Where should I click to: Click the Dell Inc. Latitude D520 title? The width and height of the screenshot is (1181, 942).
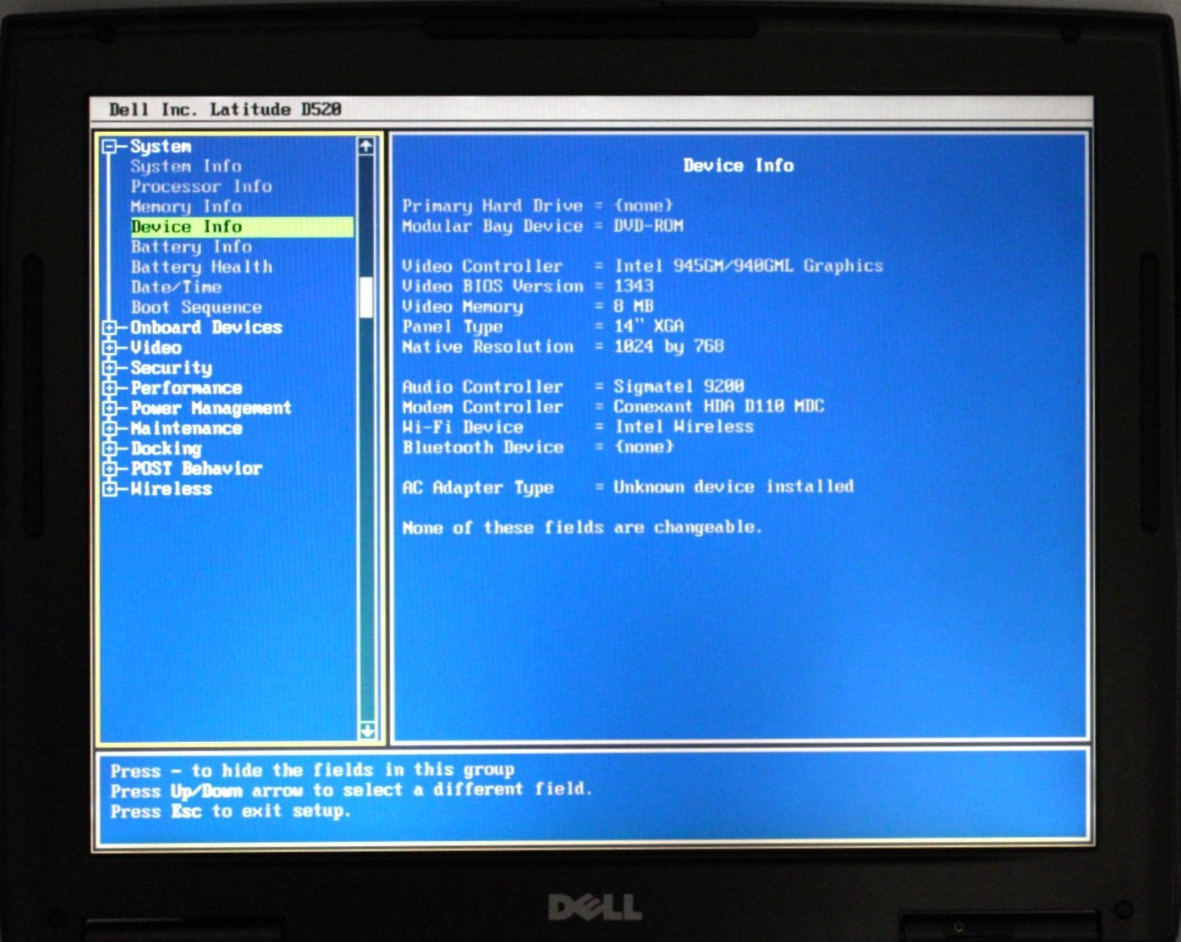coord(225,110)
